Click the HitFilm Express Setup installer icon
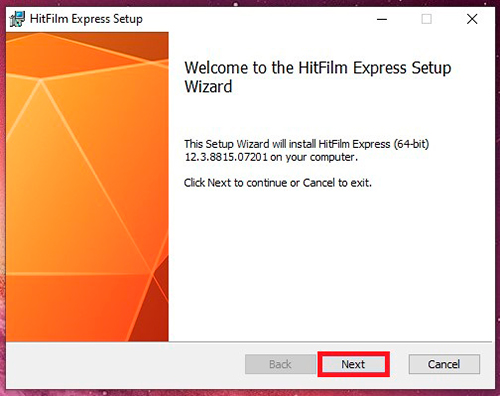Image resolution: width=500 pixels, height=396 pixels. [17, 19]
